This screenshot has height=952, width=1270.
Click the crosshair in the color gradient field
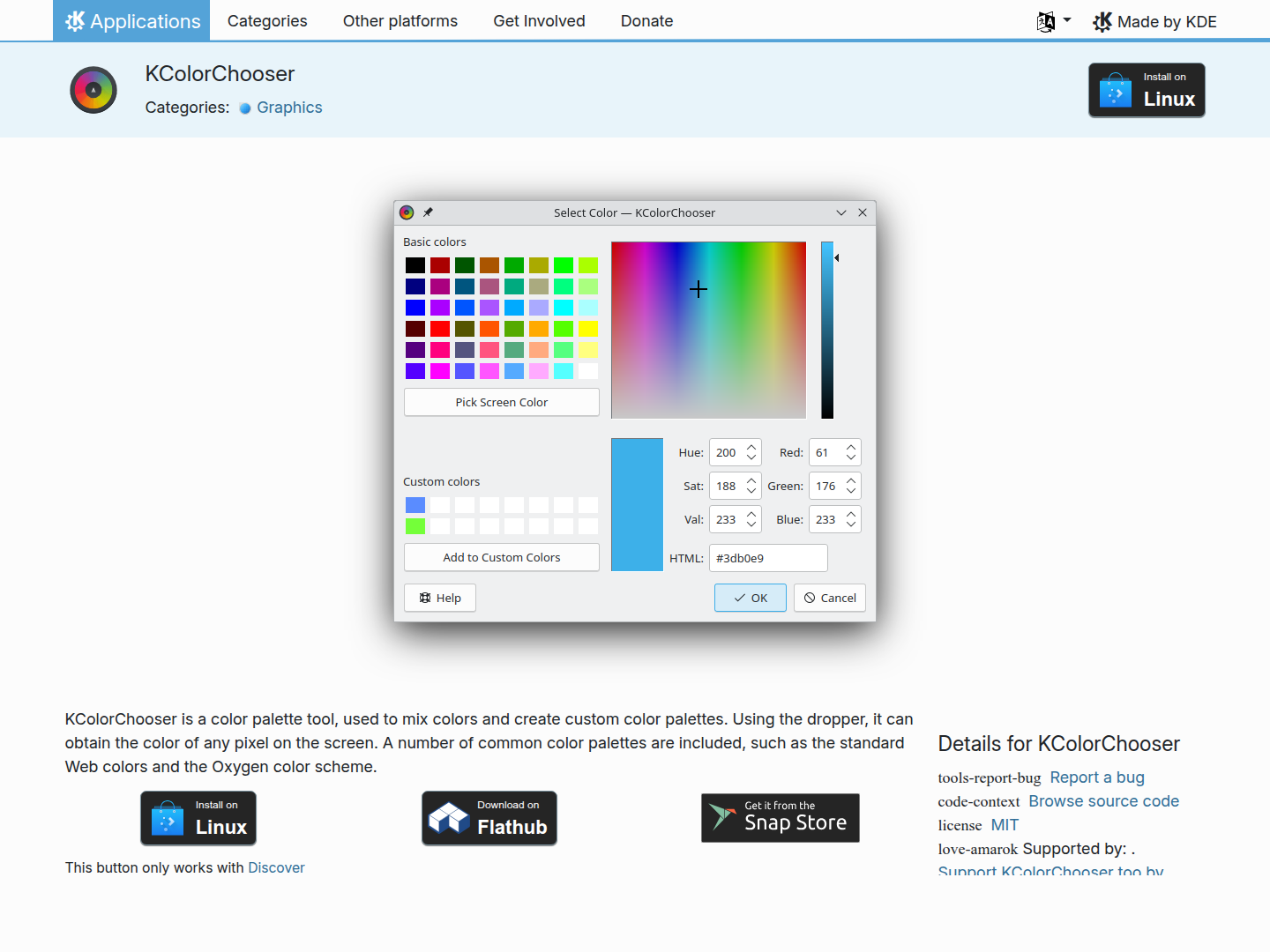(698, 289)
